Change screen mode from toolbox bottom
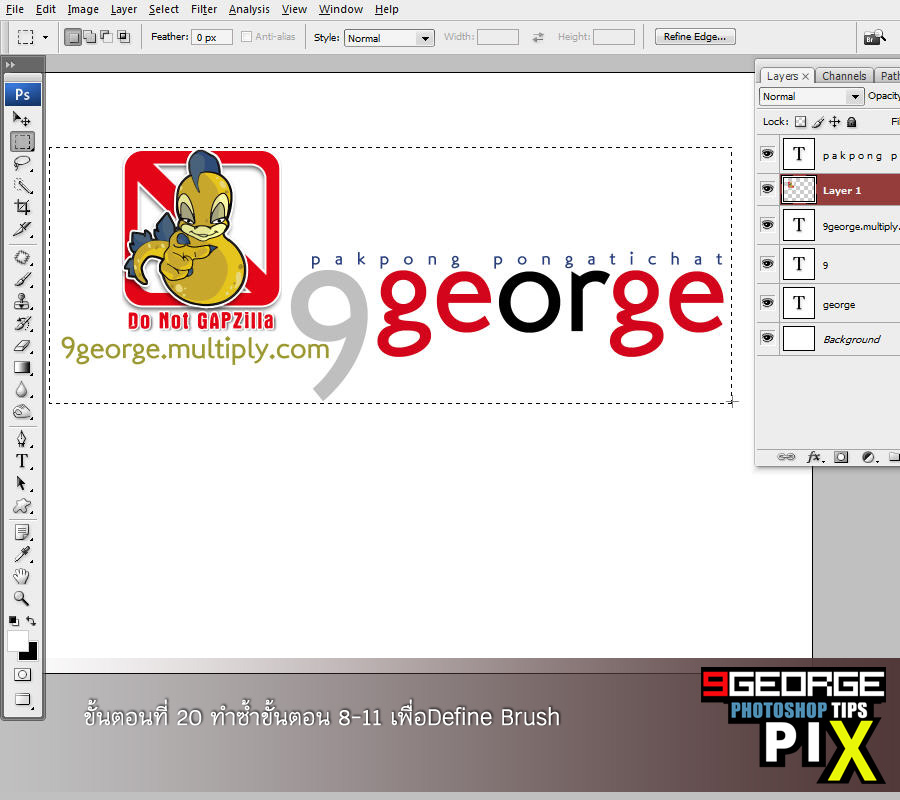This screenshot has height=800, width=900. click(22, 699)
